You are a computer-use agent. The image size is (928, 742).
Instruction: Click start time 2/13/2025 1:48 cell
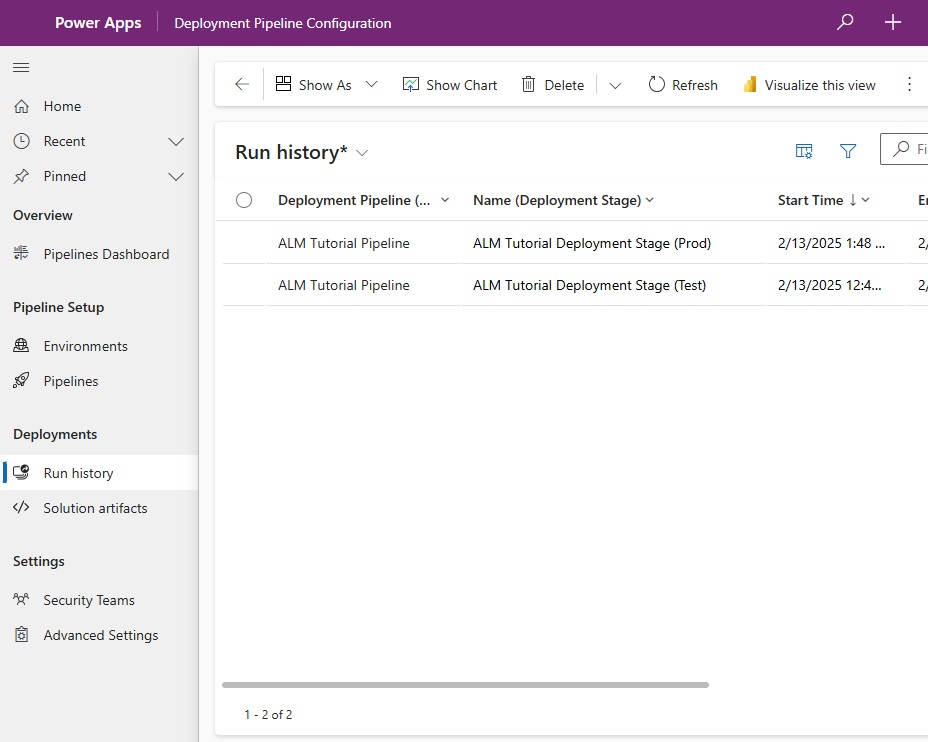[832, 243]
